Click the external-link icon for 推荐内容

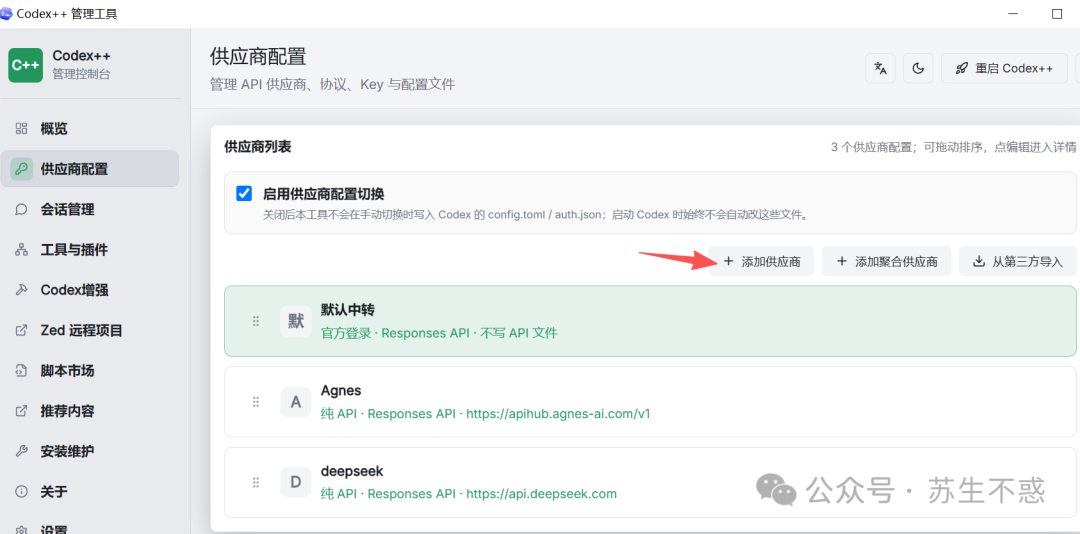21,411
